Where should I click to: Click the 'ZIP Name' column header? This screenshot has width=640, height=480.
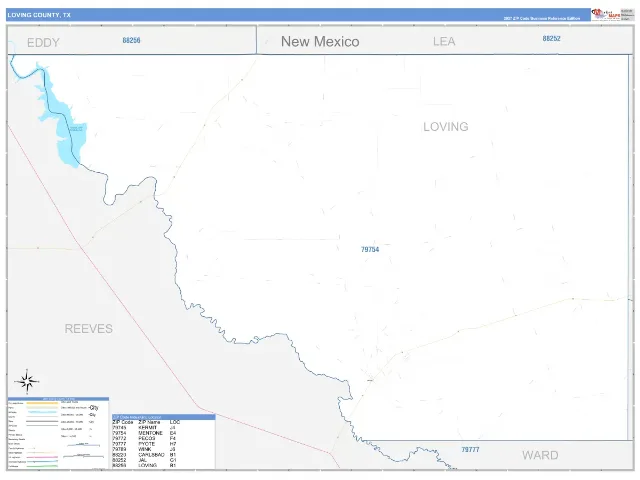(149, 422)
